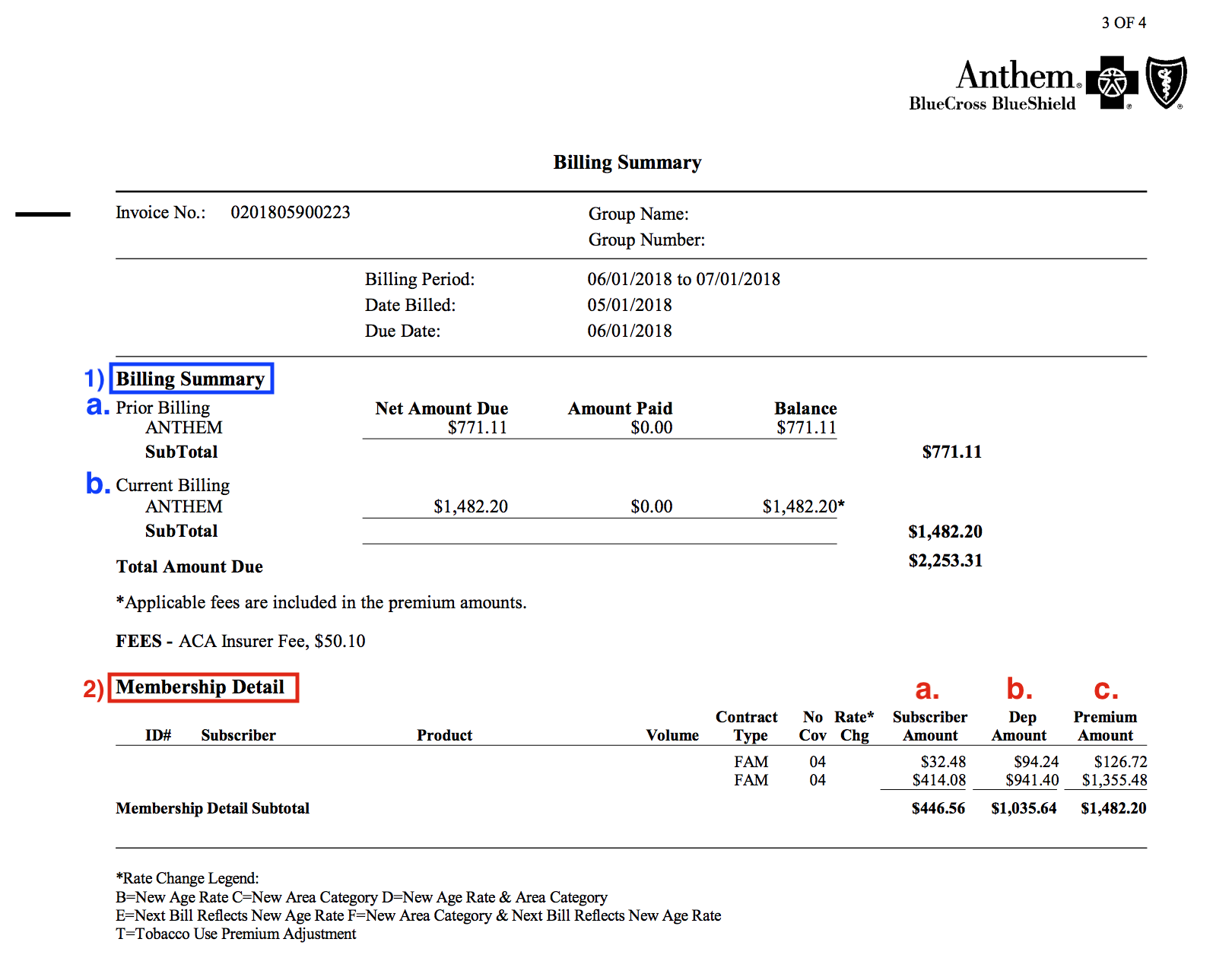
Task: Click the Prior Billing subtotal $771.11 at right
Action: [951, 452]
